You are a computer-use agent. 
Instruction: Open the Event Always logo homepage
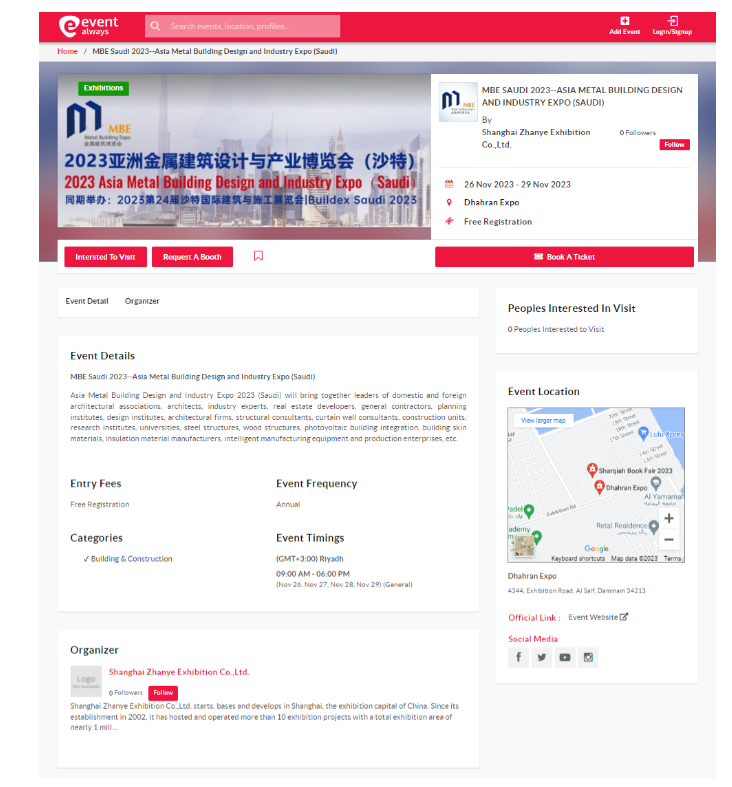[88, 26]
